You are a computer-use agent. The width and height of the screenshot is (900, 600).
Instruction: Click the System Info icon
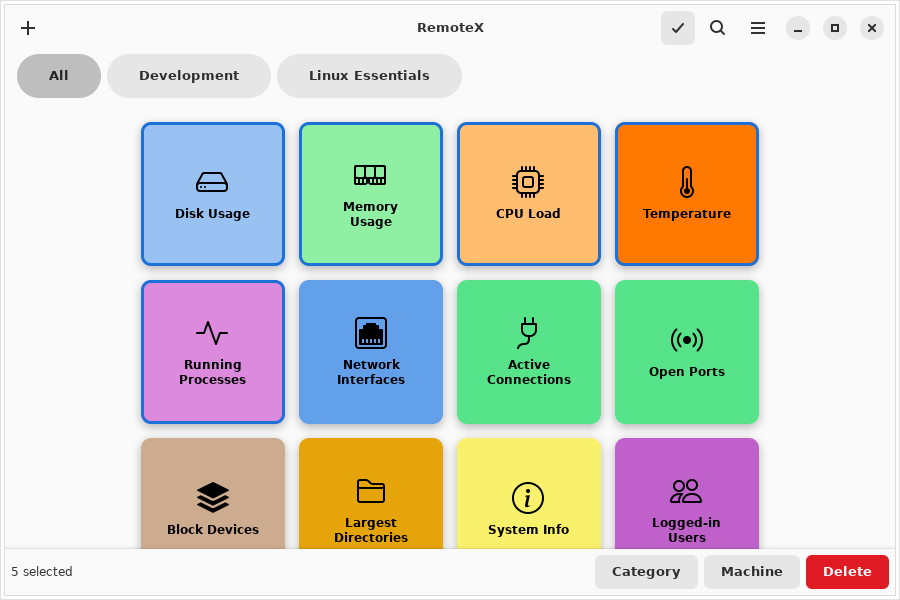coord(528,497)
